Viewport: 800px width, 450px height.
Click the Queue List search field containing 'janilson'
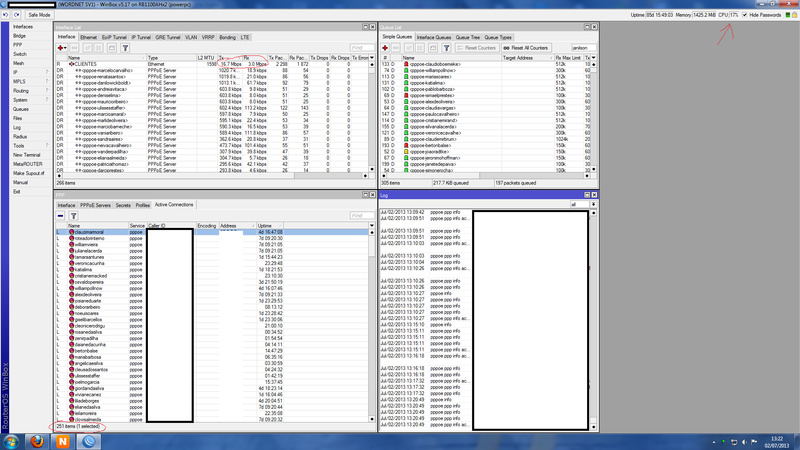(584, 48)
